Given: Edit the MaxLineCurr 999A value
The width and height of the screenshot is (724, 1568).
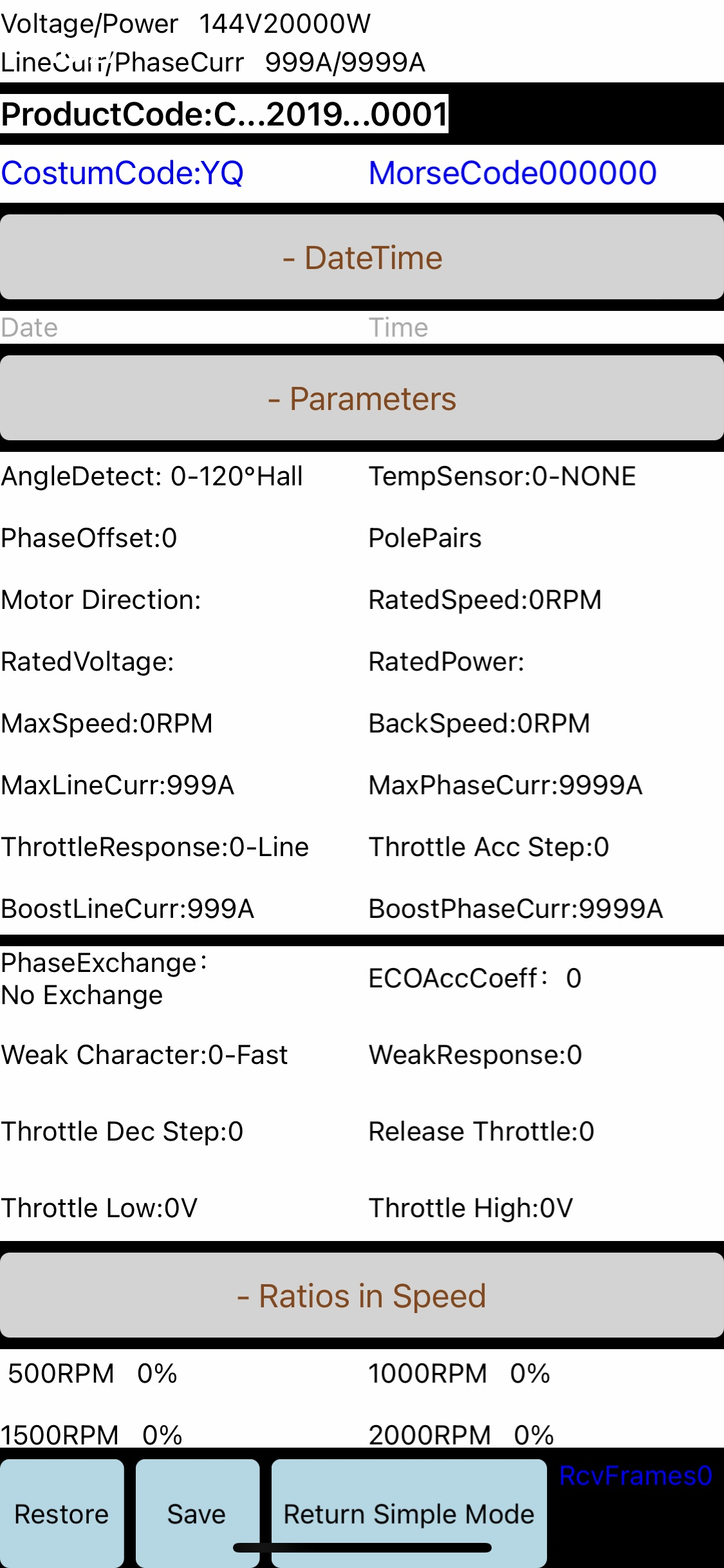Looking at the screenshot, I should pos(118,785).
